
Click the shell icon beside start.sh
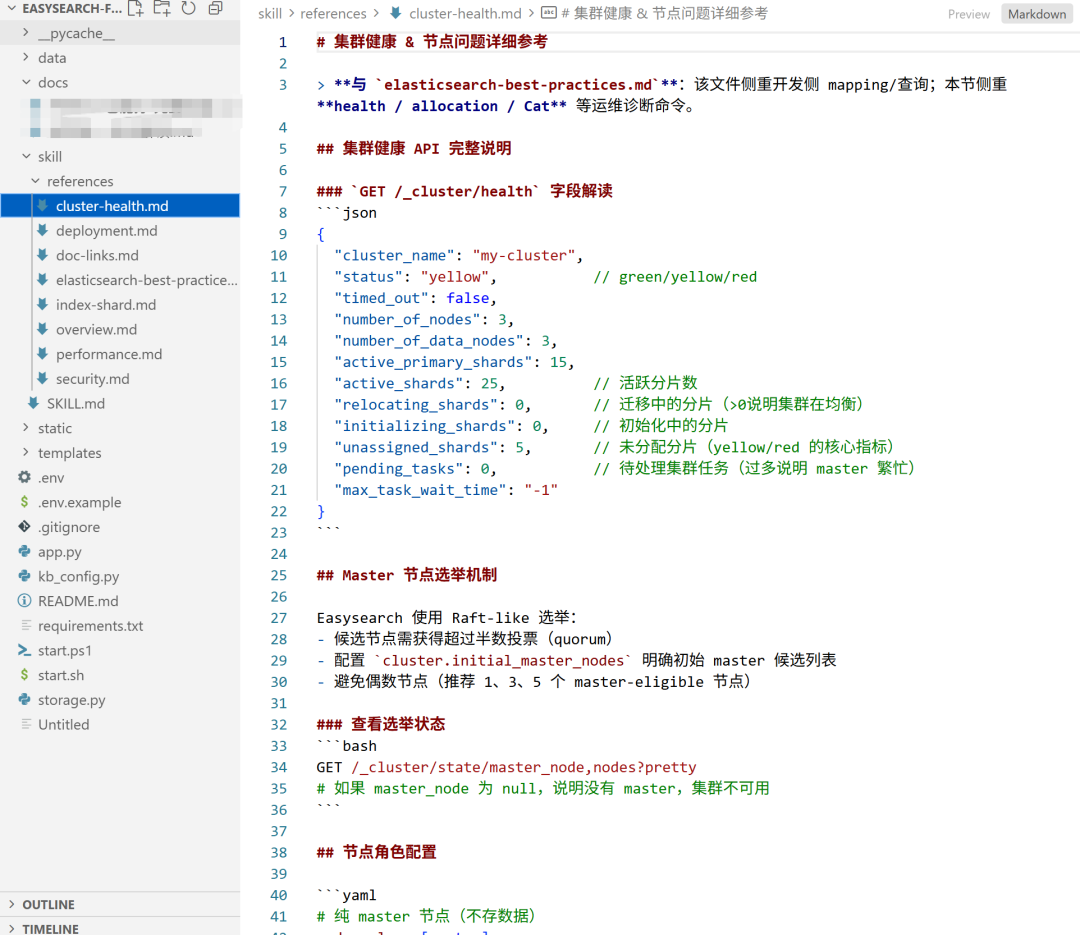[25, 675]
